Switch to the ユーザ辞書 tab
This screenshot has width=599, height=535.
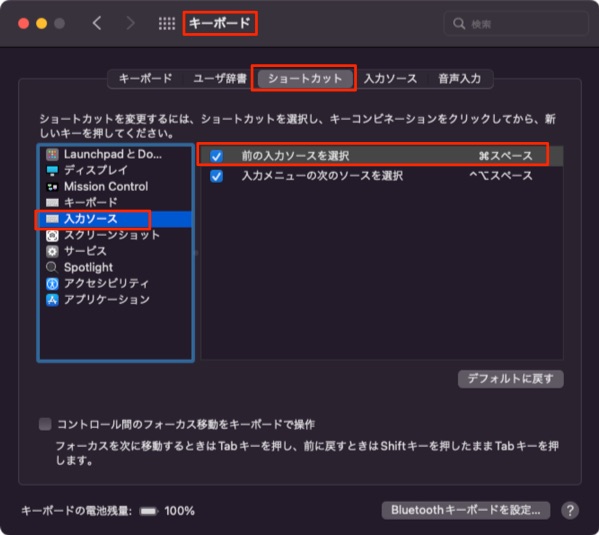[x=220, y=79]
